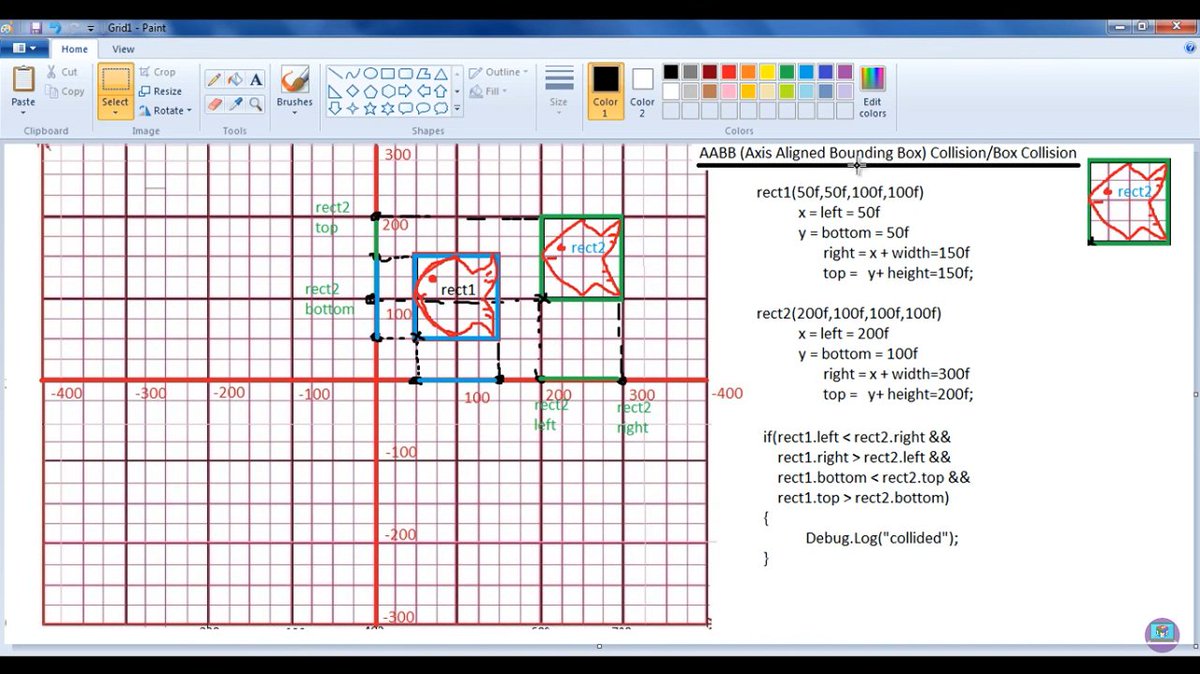Expand the Select dropdown arrow
Image resolution: width=1200 pixels, height=674 pixels.
pyautogui.click(x=115, y=113)
